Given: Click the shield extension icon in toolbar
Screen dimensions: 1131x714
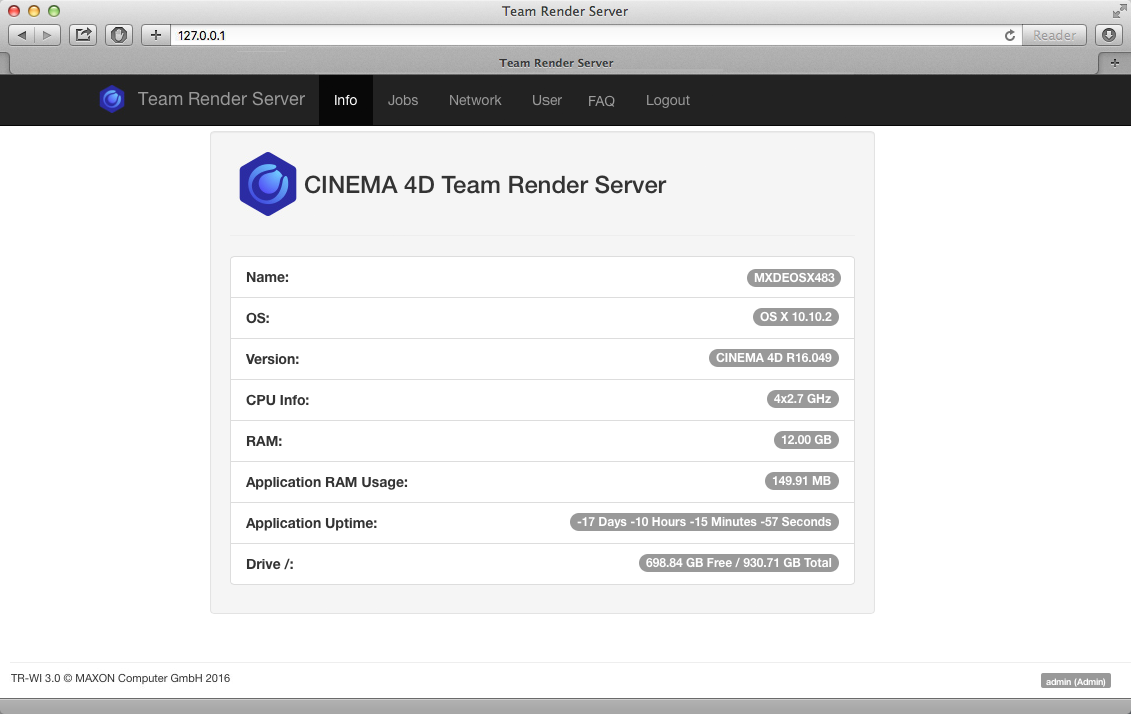Looking at the screenshot, I should (119, 35).
